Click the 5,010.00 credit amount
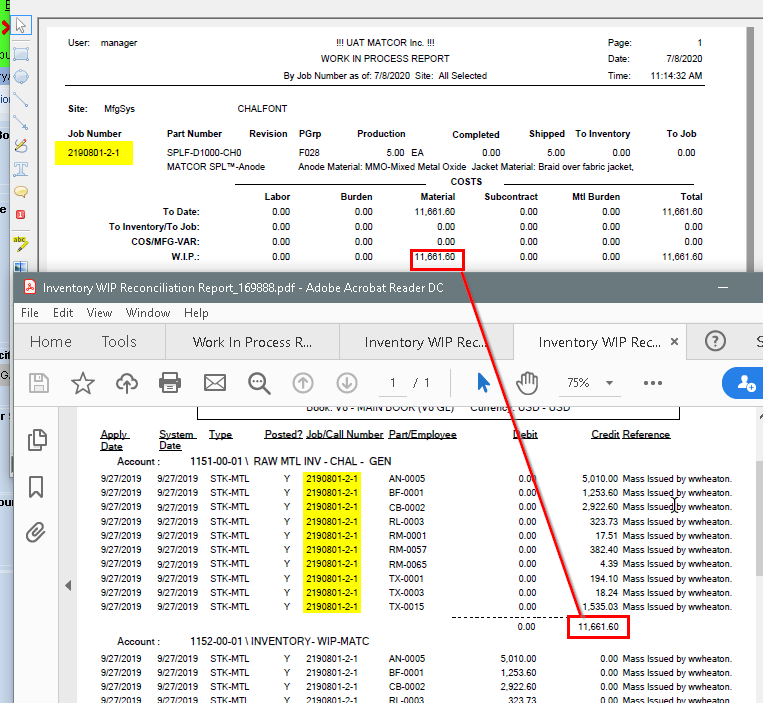Viewport: 763px width, 703px height. coord(600,479)
